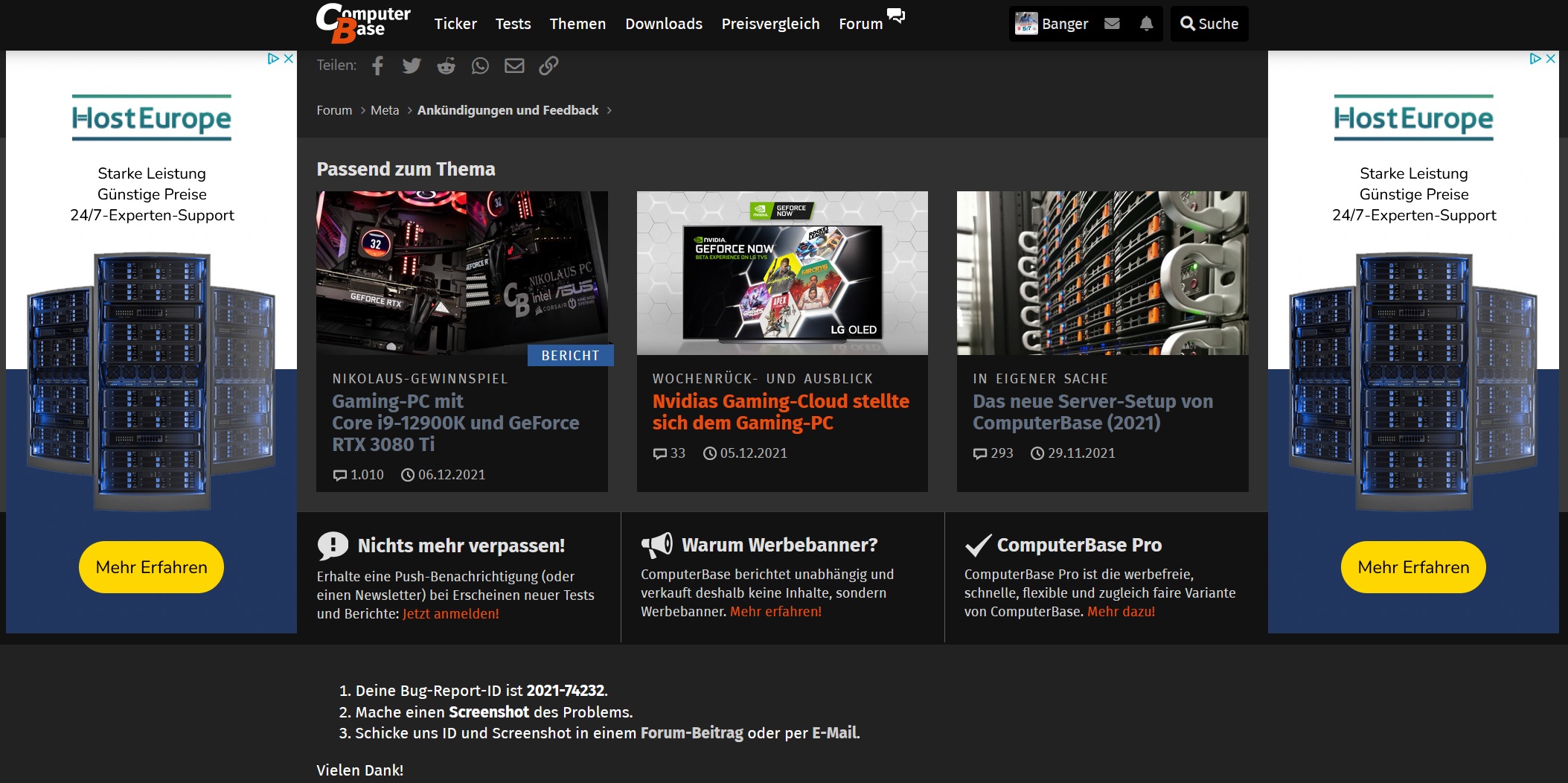Viewport: 1568px width, 783px height.
Task: Open the forum speech-bubble icon in navbar
Action: click(x=896, y=16)
